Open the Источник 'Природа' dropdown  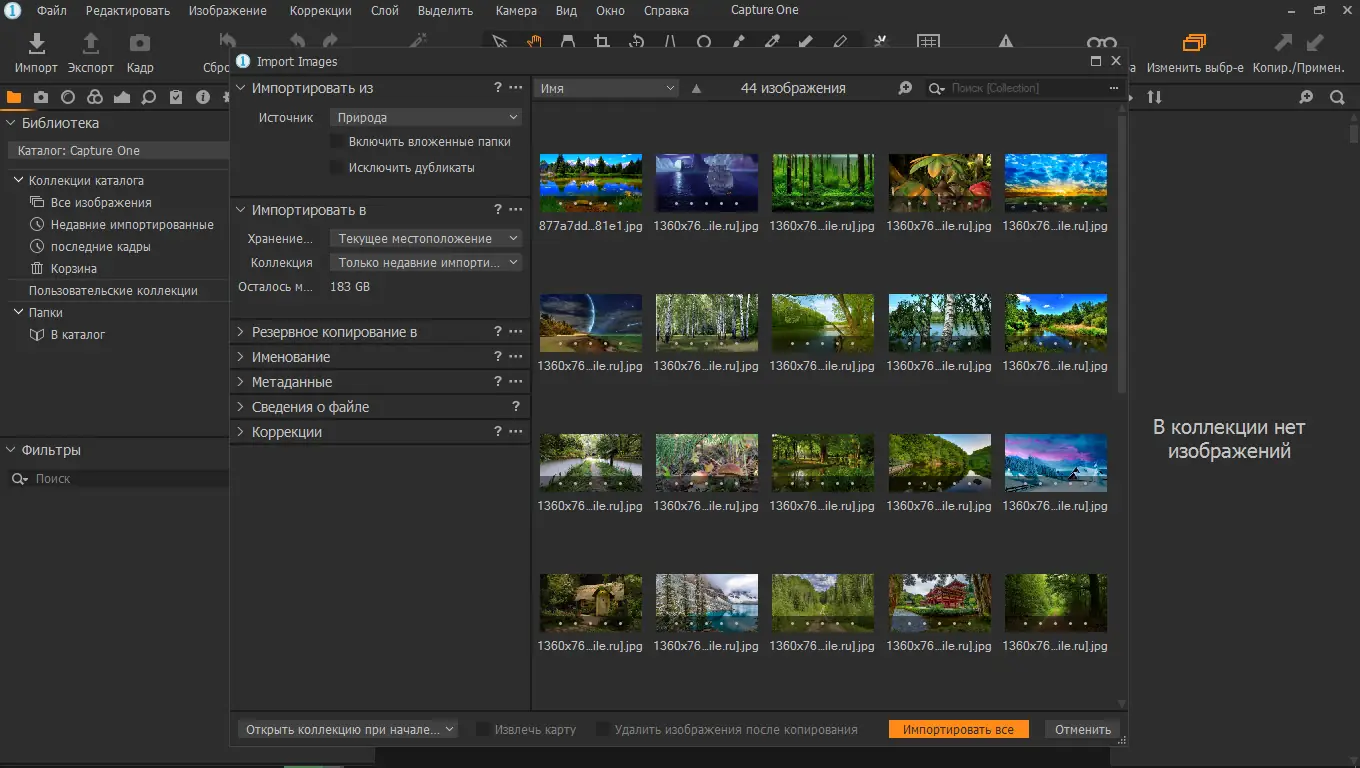click(426, 118)
